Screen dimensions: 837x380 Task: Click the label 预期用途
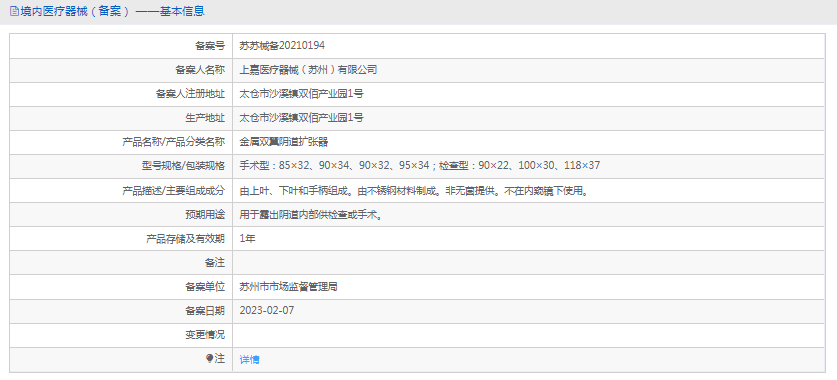point(205,215)
